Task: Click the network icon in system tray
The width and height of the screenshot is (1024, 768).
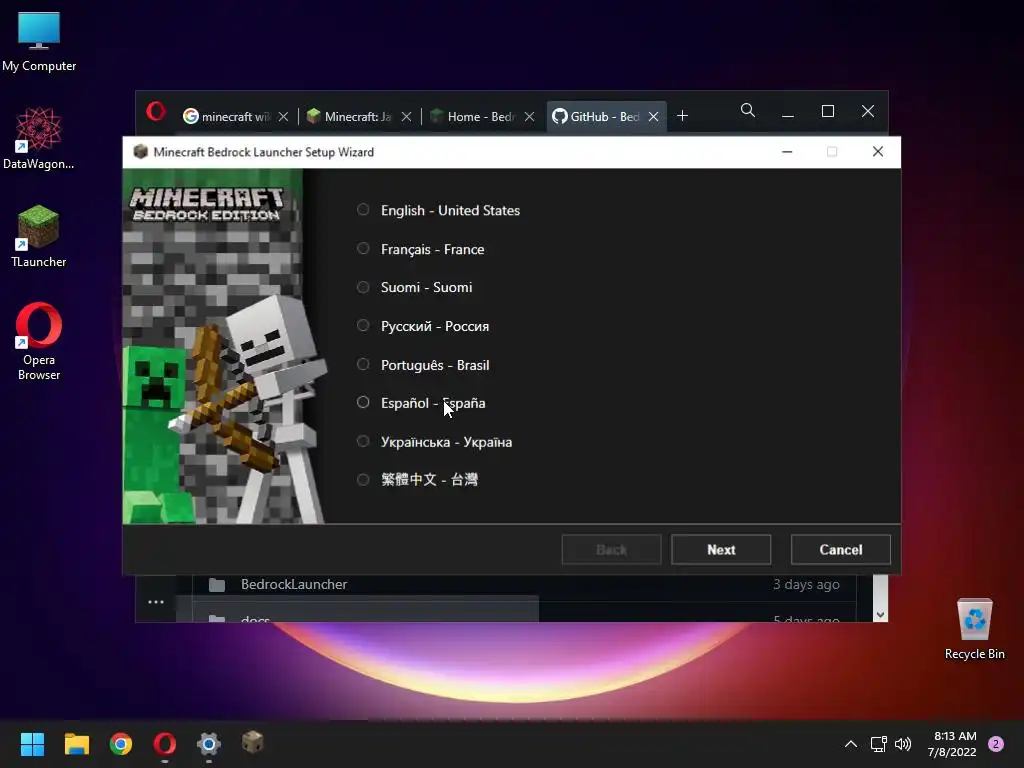Action: 878,744
